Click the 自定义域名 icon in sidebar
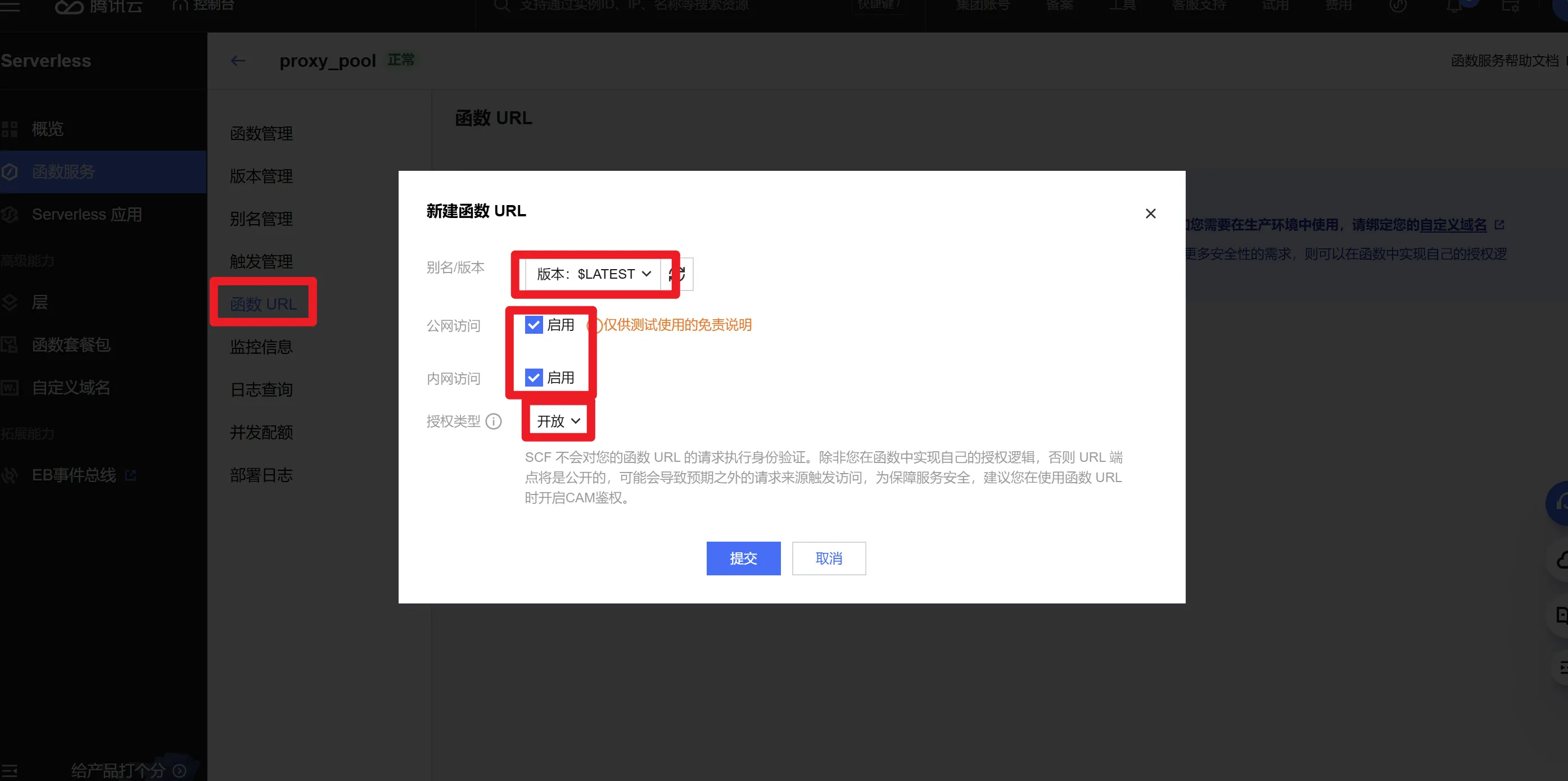This screenshot has height=781, width=1568. (10, 388)
